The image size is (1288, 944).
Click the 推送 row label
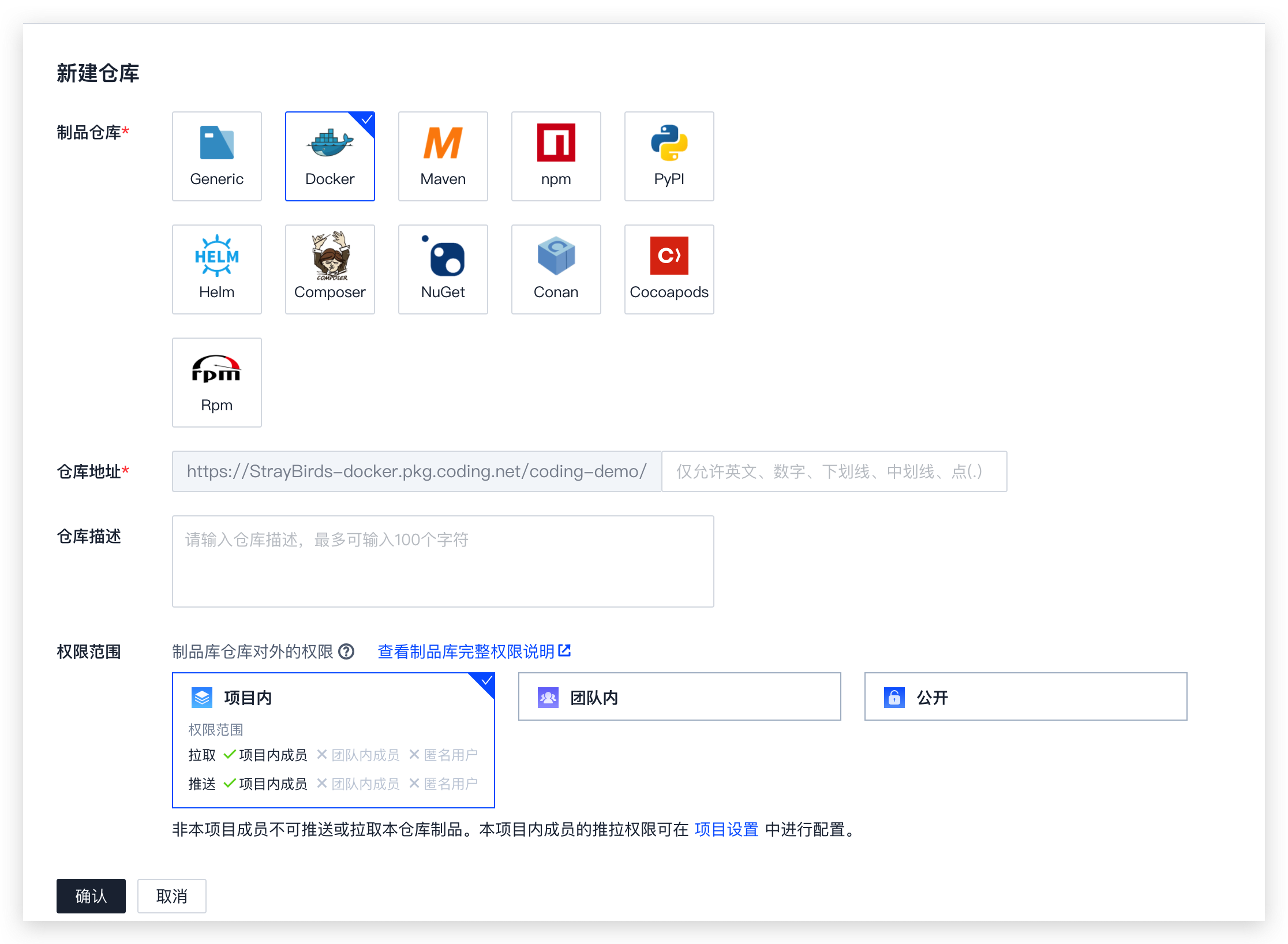201,784
